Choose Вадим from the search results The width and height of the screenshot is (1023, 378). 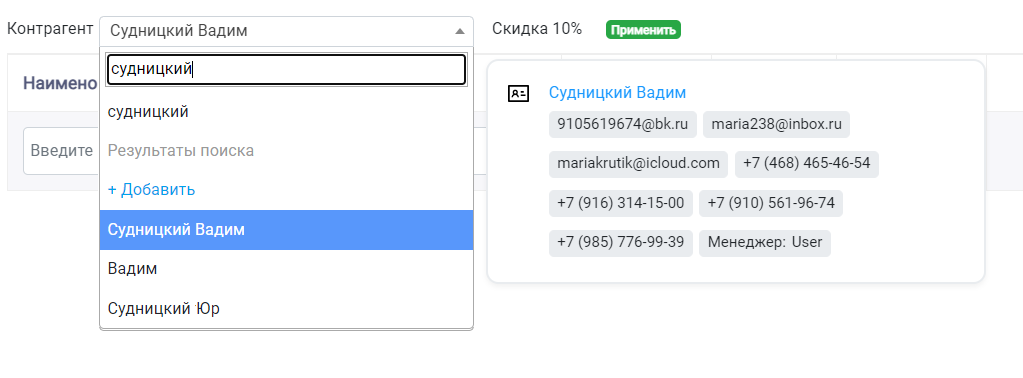click(286, 269)
